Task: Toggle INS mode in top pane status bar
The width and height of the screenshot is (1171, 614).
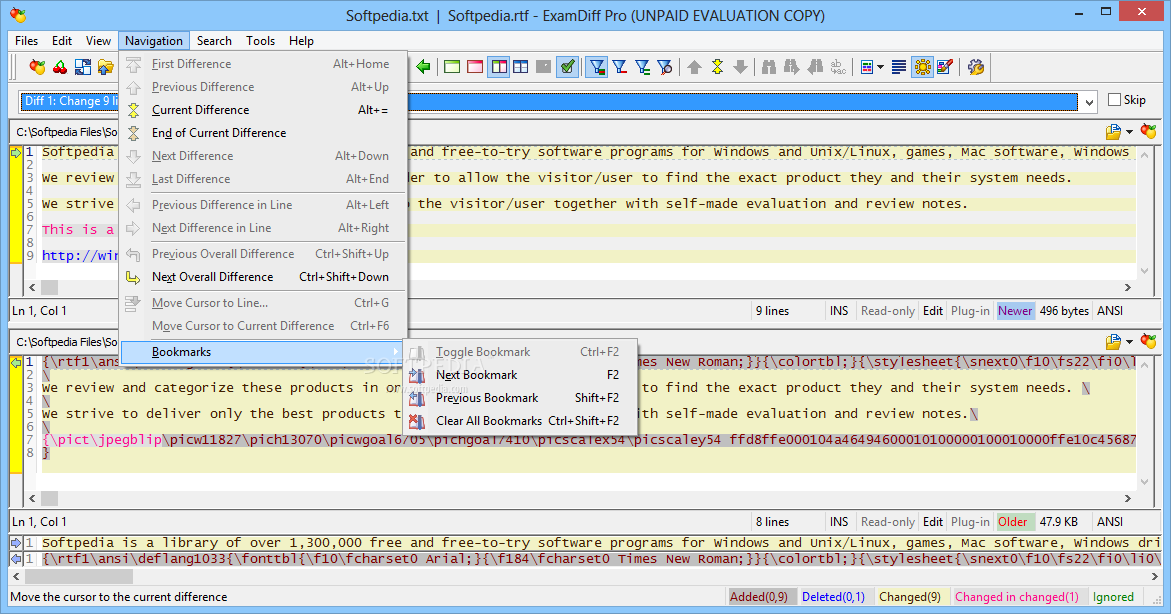Action: coord(839,311)
